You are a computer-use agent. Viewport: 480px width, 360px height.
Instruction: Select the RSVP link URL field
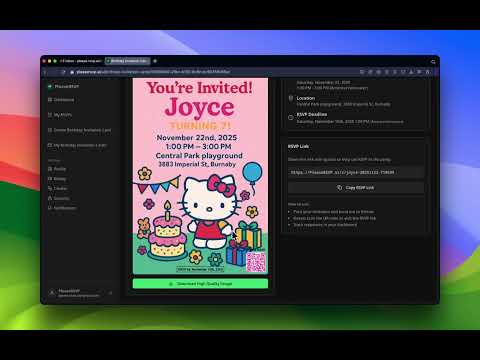(x=356, y=172)
